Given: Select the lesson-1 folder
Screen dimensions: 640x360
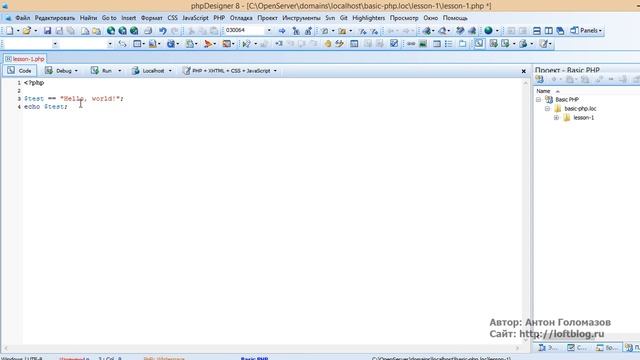Looking at the screenshot, I should (584, 118).
